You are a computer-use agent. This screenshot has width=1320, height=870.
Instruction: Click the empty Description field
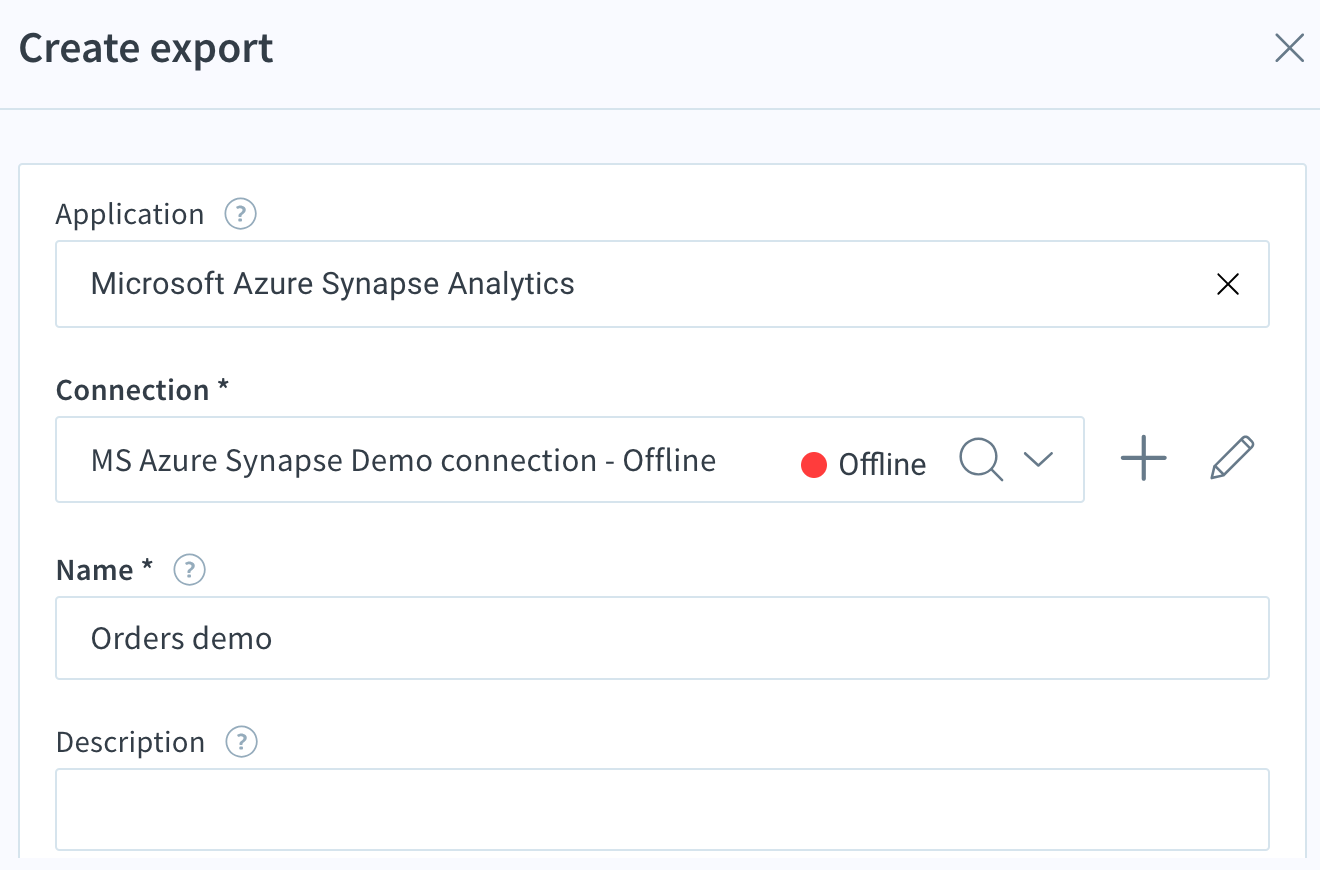click(x=662, y=809)
